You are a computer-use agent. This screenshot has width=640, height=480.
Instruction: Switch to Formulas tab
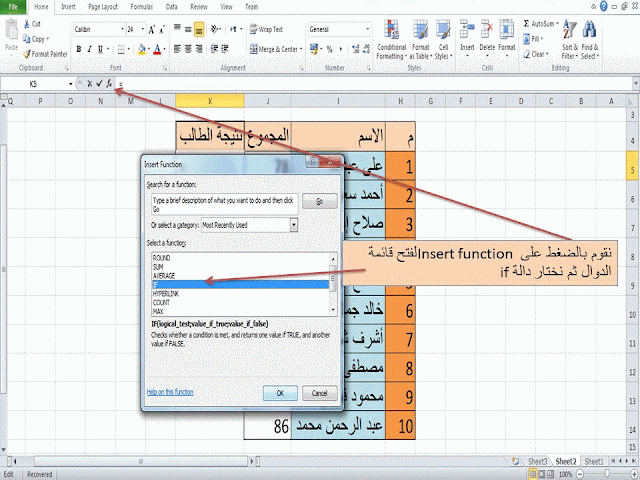(142, 7)
